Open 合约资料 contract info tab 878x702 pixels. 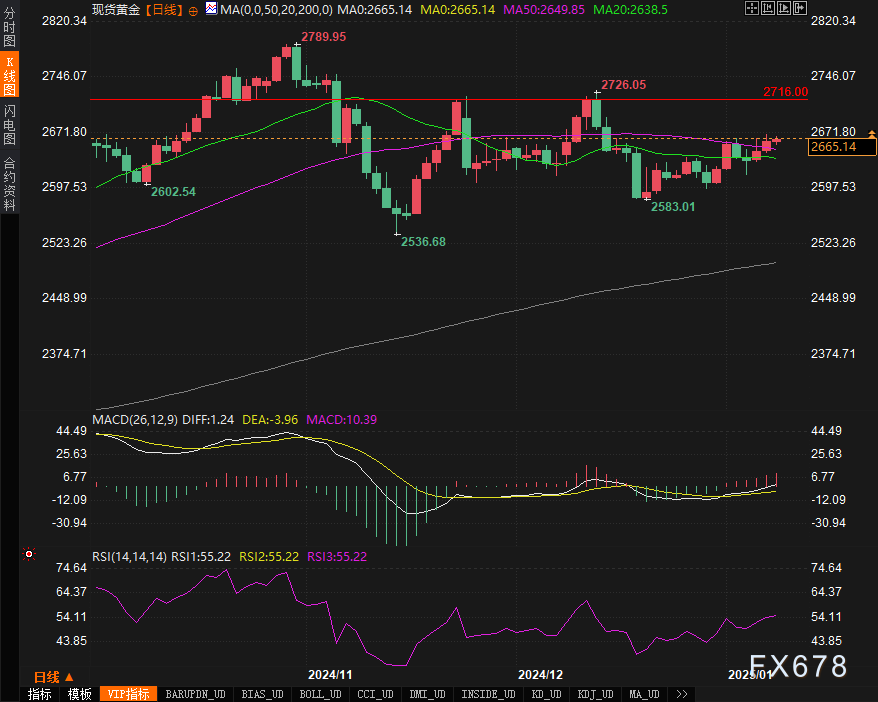coord(10,184)
